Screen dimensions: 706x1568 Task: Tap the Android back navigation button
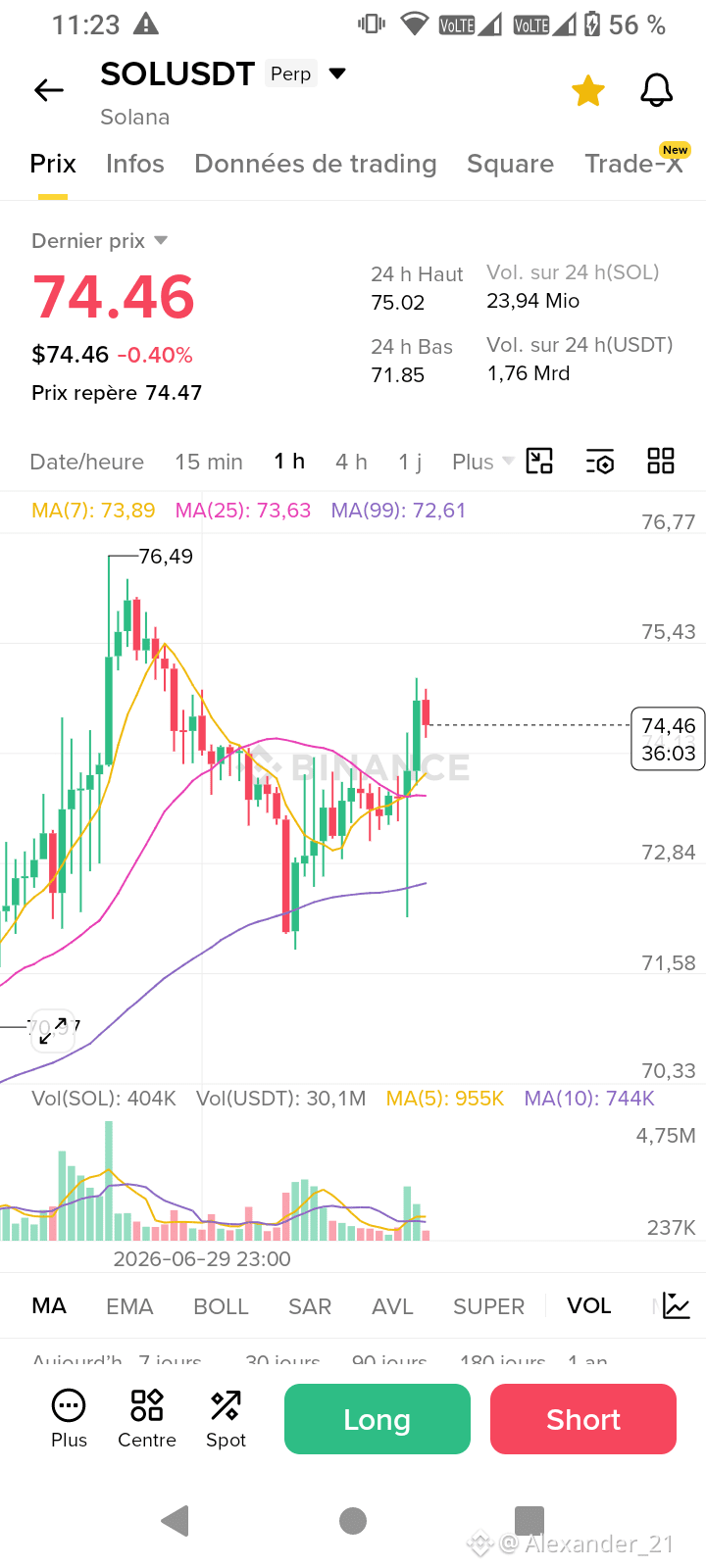[175, 1520]
